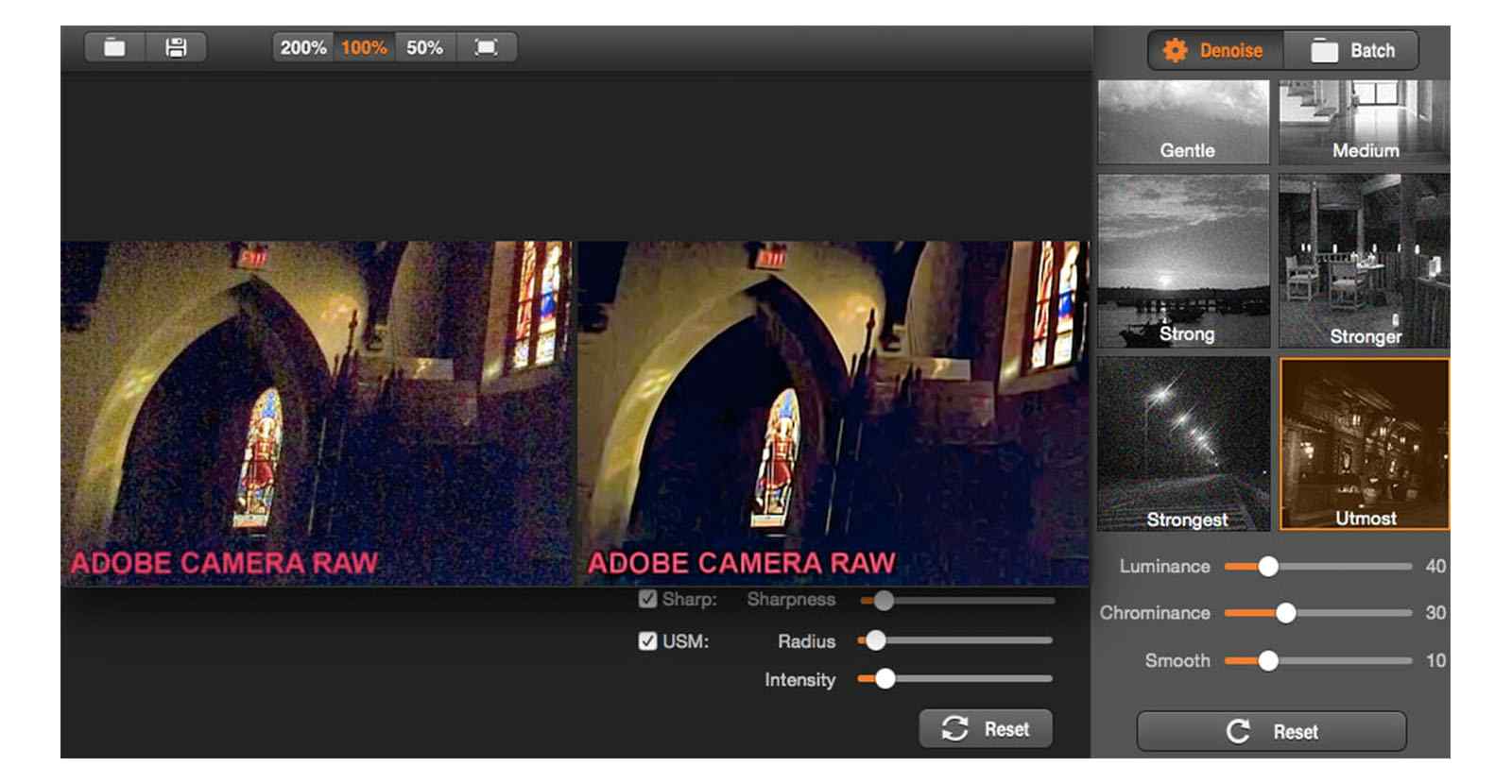Click the Sharpness slider handle
This screenshot has width=1512, height=784.
884,600
